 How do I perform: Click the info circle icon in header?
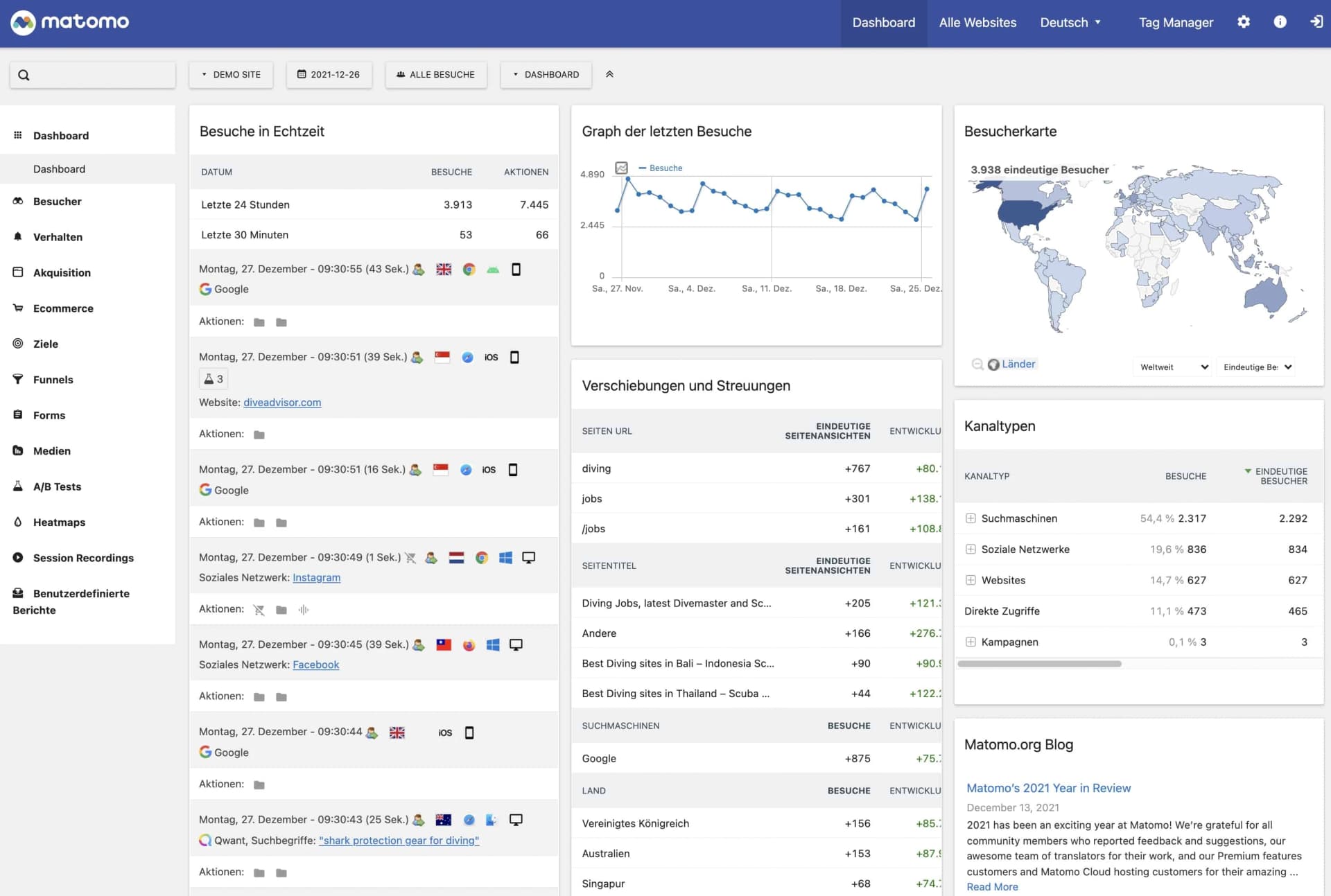[1280, 22]
